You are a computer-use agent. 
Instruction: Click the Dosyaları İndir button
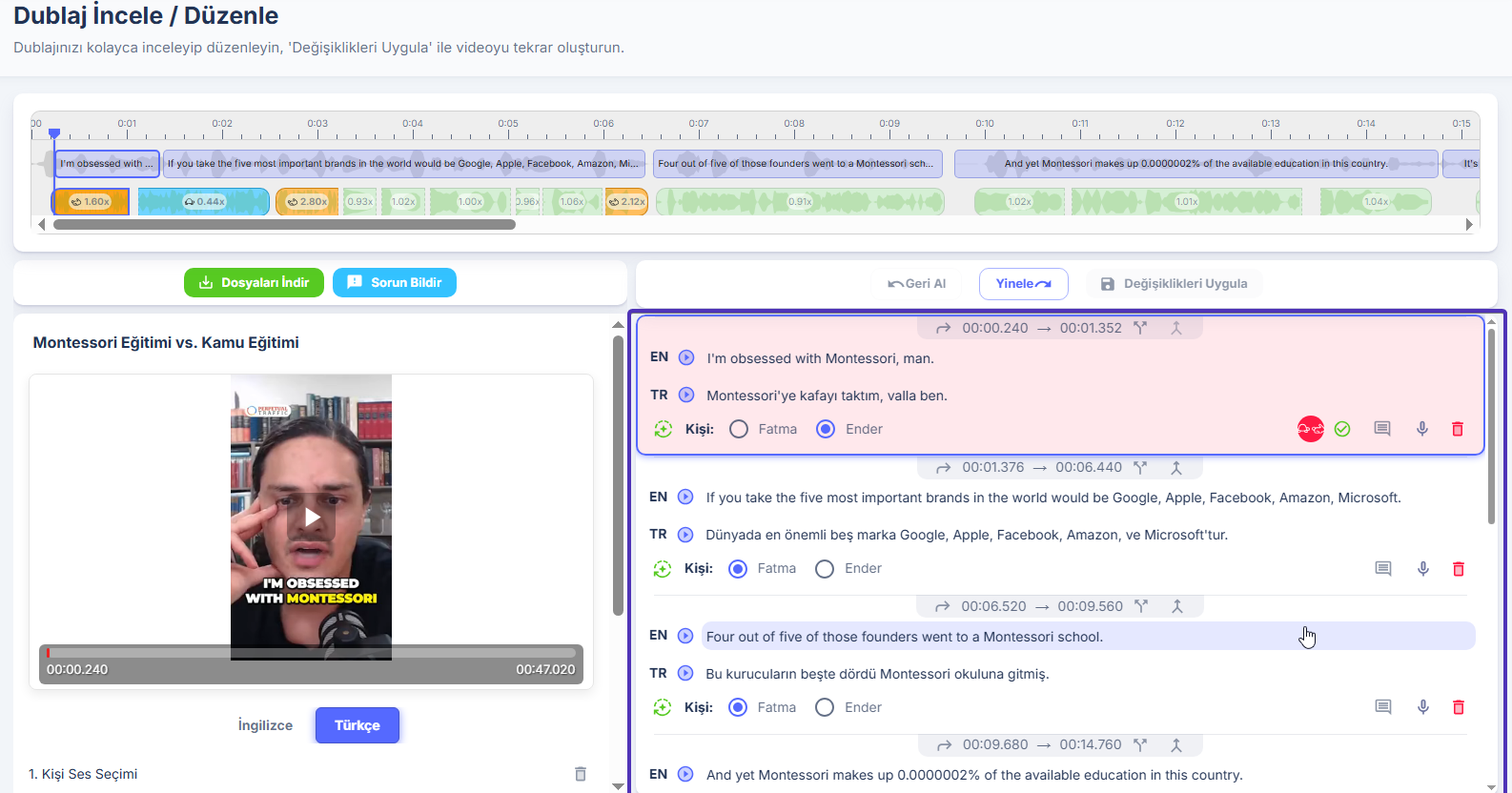click(254, 283)
